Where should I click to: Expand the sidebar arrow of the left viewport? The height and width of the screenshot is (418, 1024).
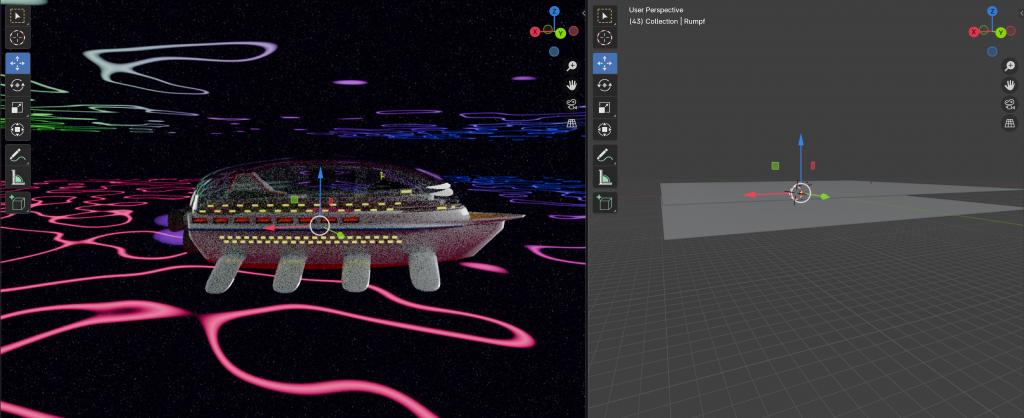tap(582, 12)
